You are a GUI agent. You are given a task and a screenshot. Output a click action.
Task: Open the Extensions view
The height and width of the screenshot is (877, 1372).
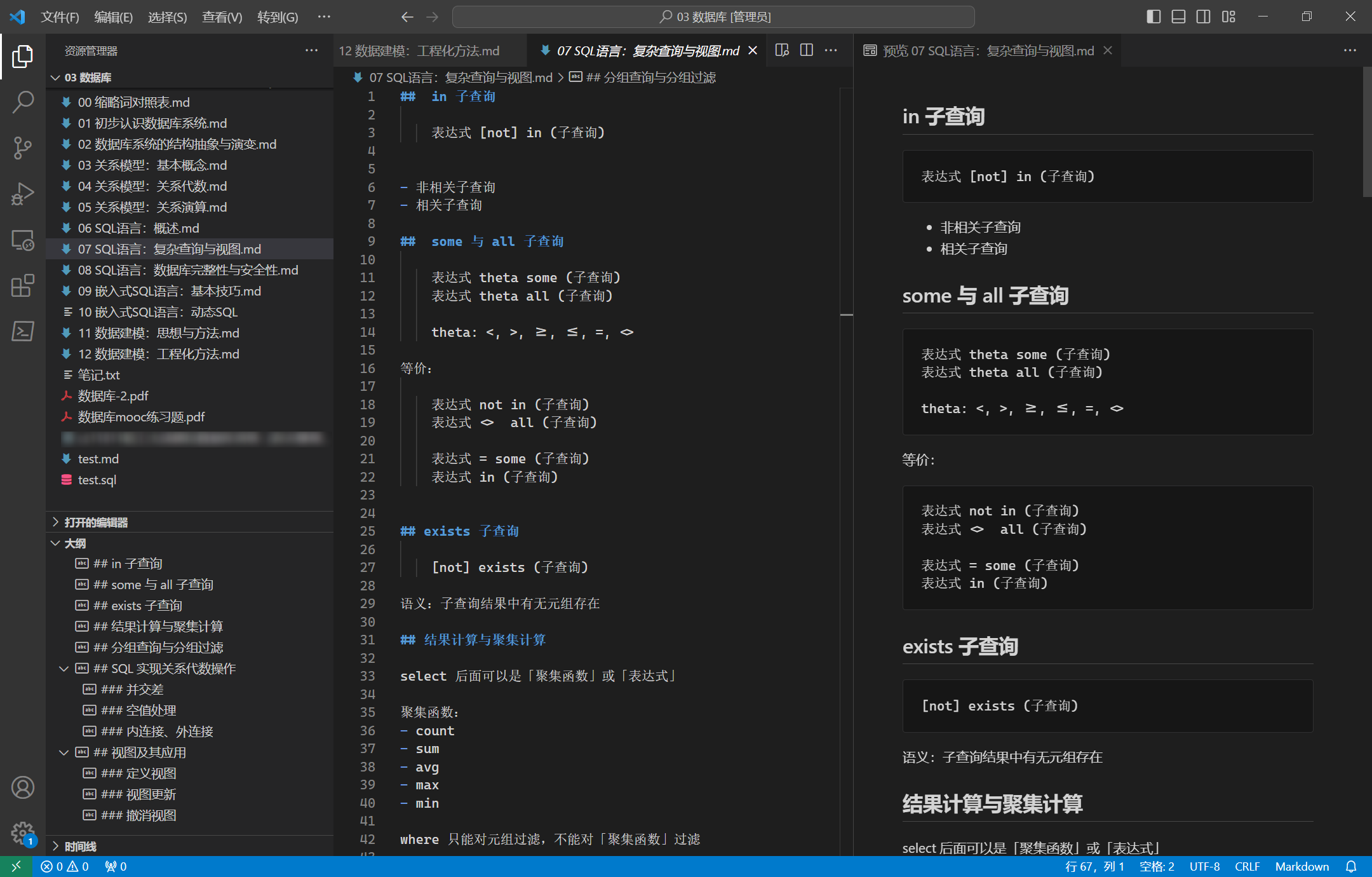(23, 286)
